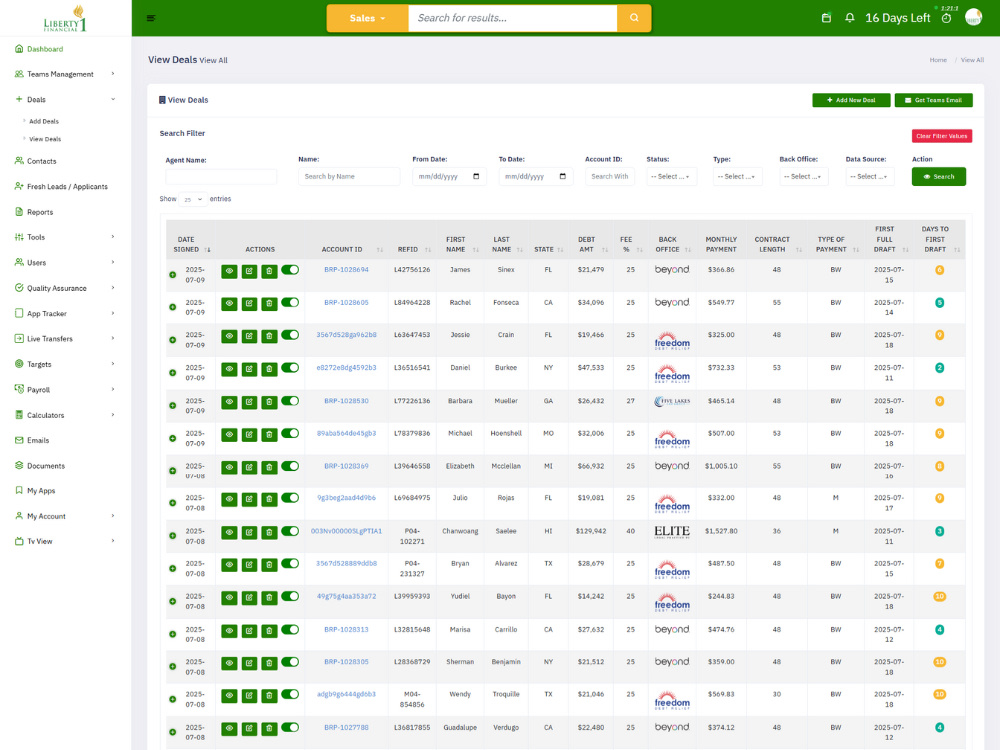The height and width of the screenshot is (750, 1000).
Task: Focus the Search for results box
Action: pyautogui.click(x=512, y=18)
